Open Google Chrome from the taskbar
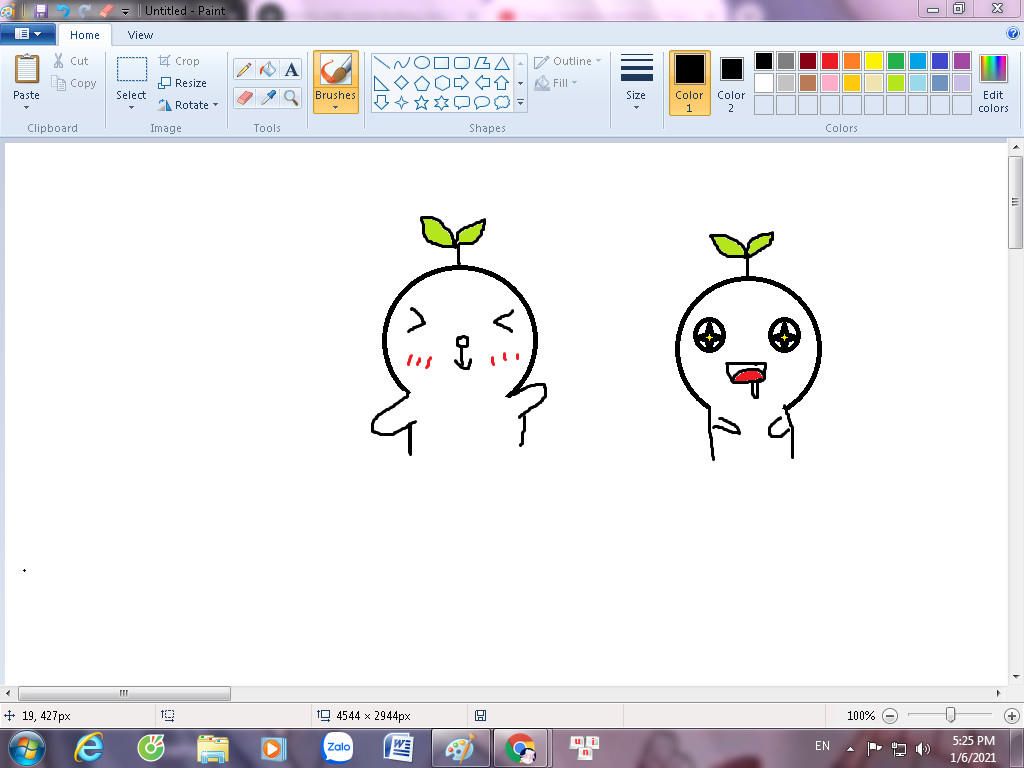 pos(520,748)
